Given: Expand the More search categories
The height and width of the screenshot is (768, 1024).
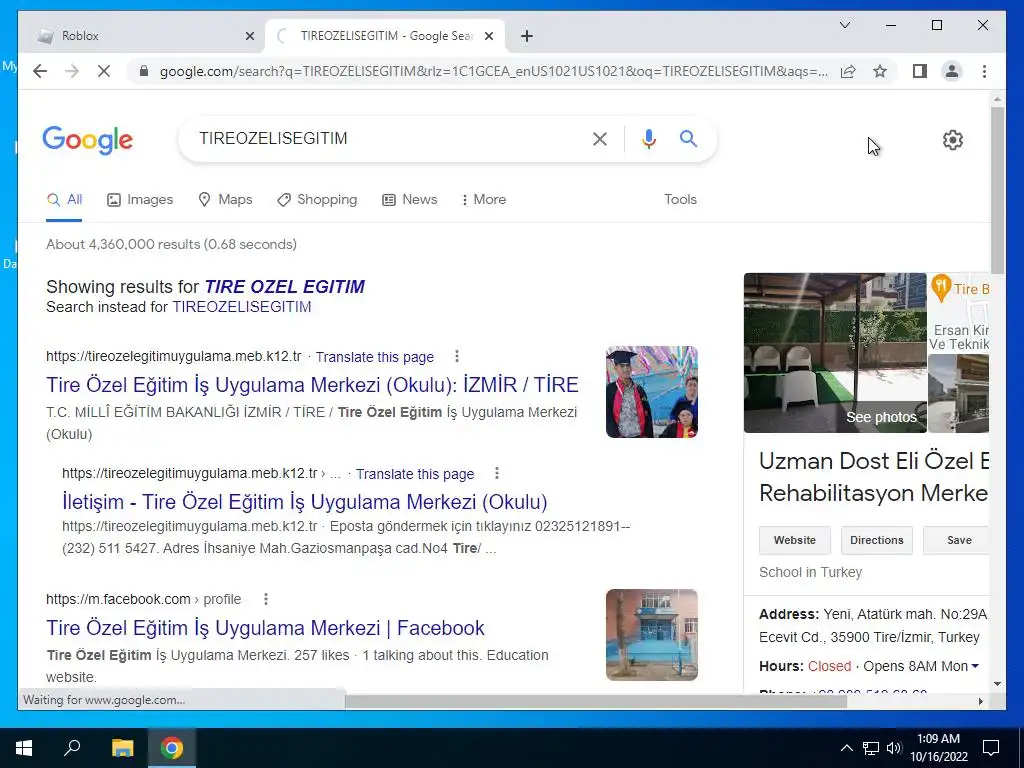Looking at the screenshot, I should [x=484, y=200].
